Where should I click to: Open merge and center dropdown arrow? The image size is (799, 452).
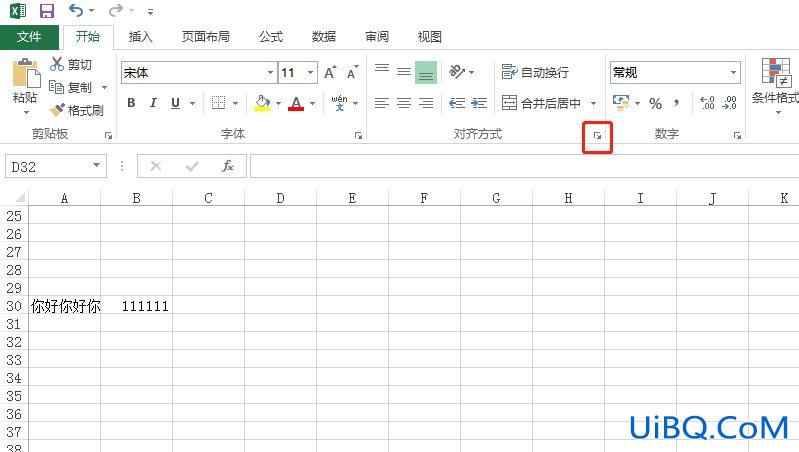(x=593, y=103)
